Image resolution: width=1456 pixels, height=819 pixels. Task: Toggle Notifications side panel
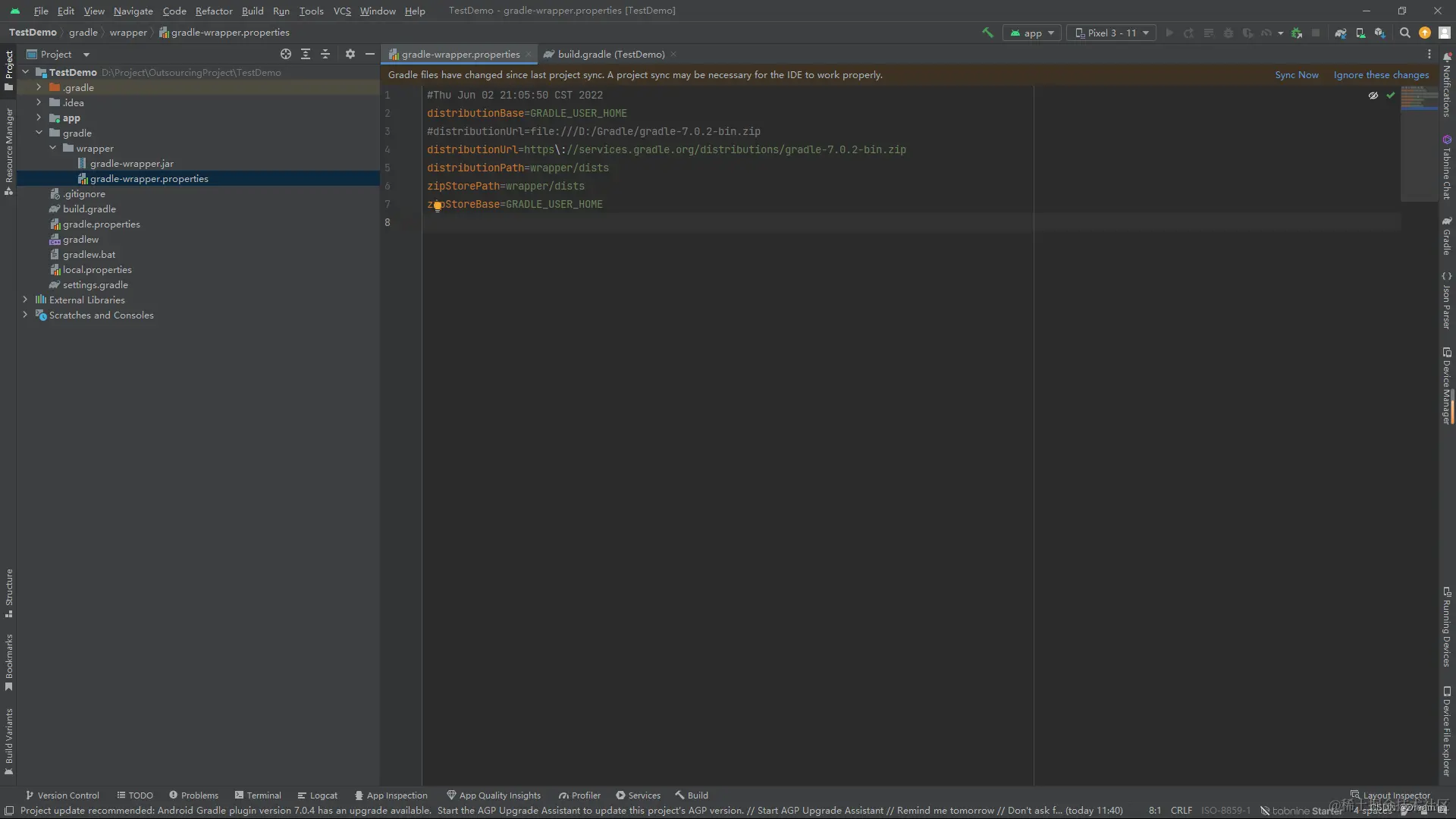click(x=1447, y=85)
